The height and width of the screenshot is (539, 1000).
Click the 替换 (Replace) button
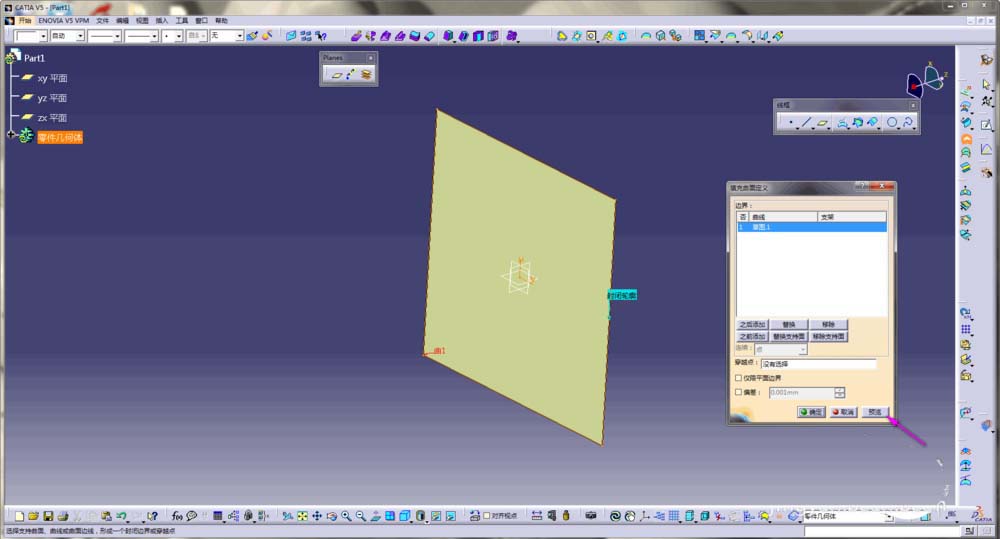pyautogui.click(x=789, y=325)
